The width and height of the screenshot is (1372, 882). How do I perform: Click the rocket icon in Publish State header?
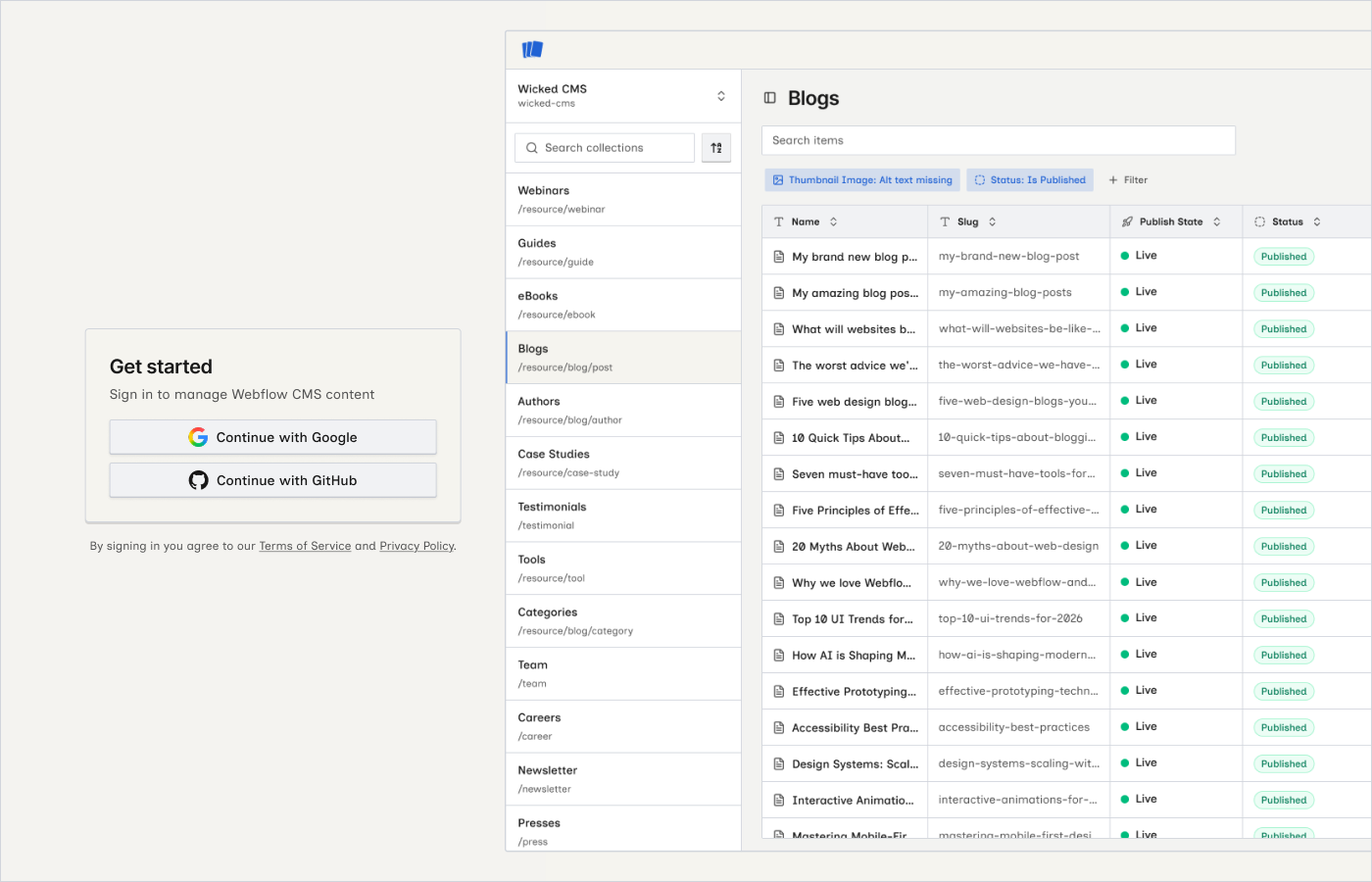coord(1127,222)
